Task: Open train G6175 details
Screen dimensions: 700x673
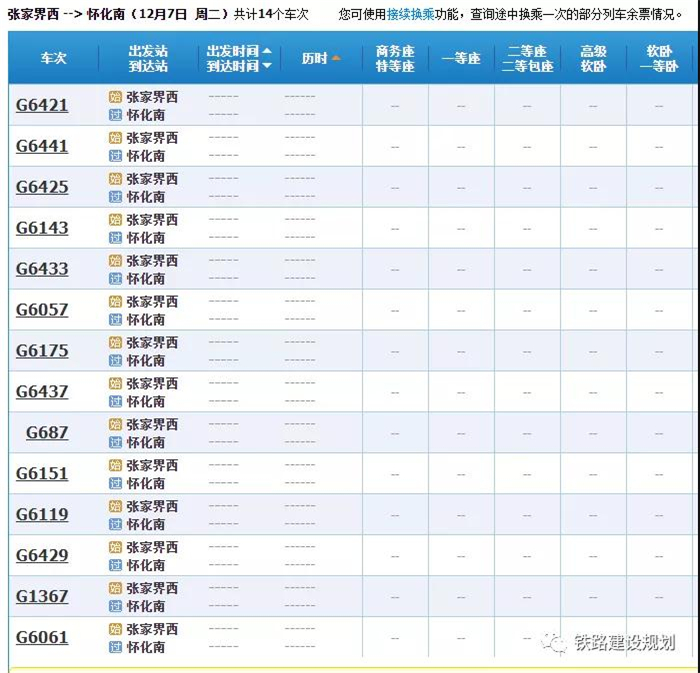Action: (x=42, y=351)
